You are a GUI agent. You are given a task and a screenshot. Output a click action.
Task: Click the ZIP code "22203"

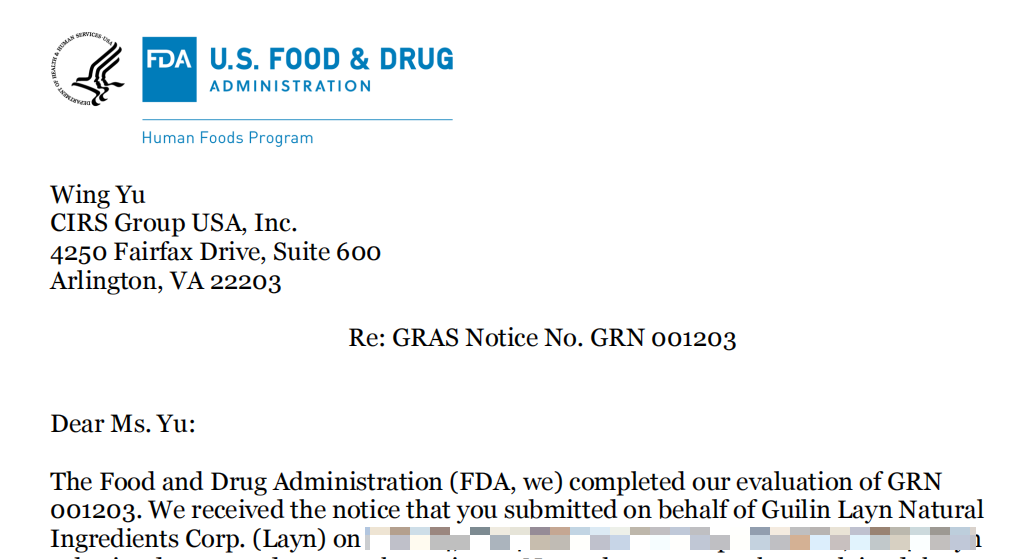[x=245, y=281]
